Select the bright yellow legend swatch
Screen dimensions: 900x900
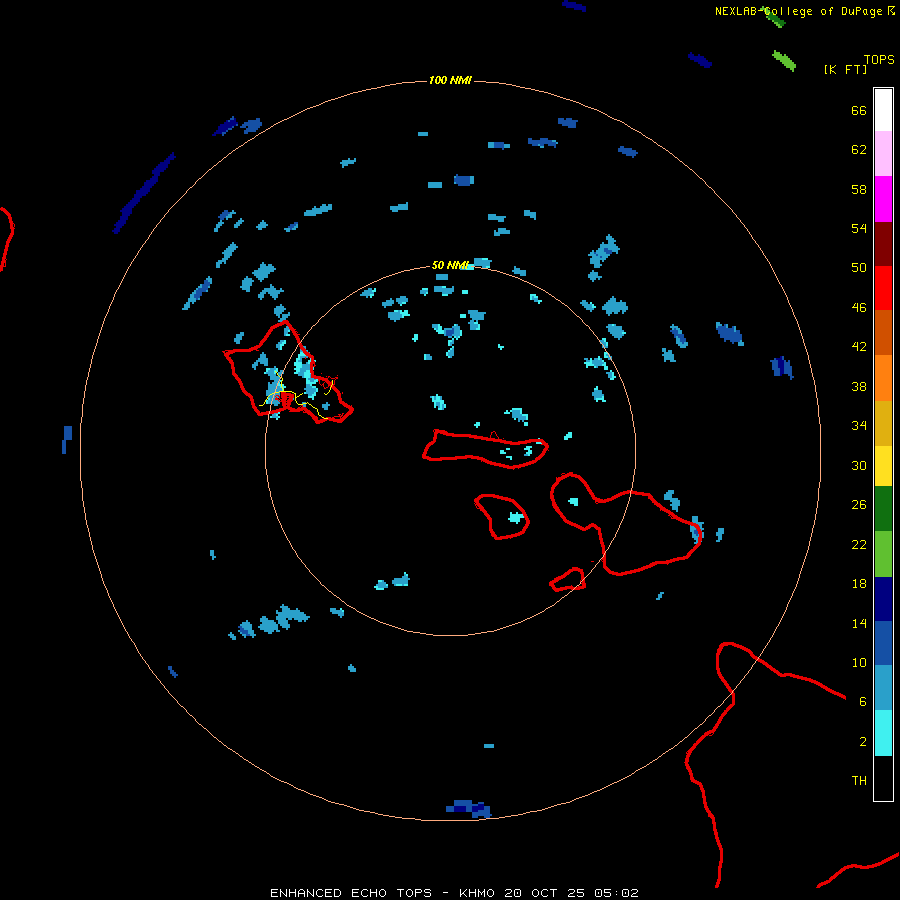click(x=883, y=466)
